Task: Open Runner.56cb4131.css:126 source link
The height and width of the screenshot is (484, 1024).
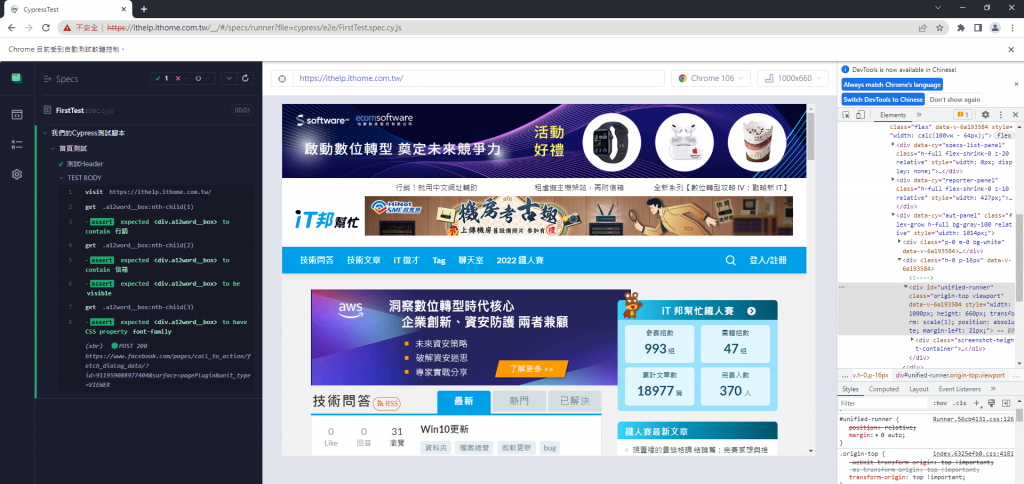Action: [x=973, y=419]
